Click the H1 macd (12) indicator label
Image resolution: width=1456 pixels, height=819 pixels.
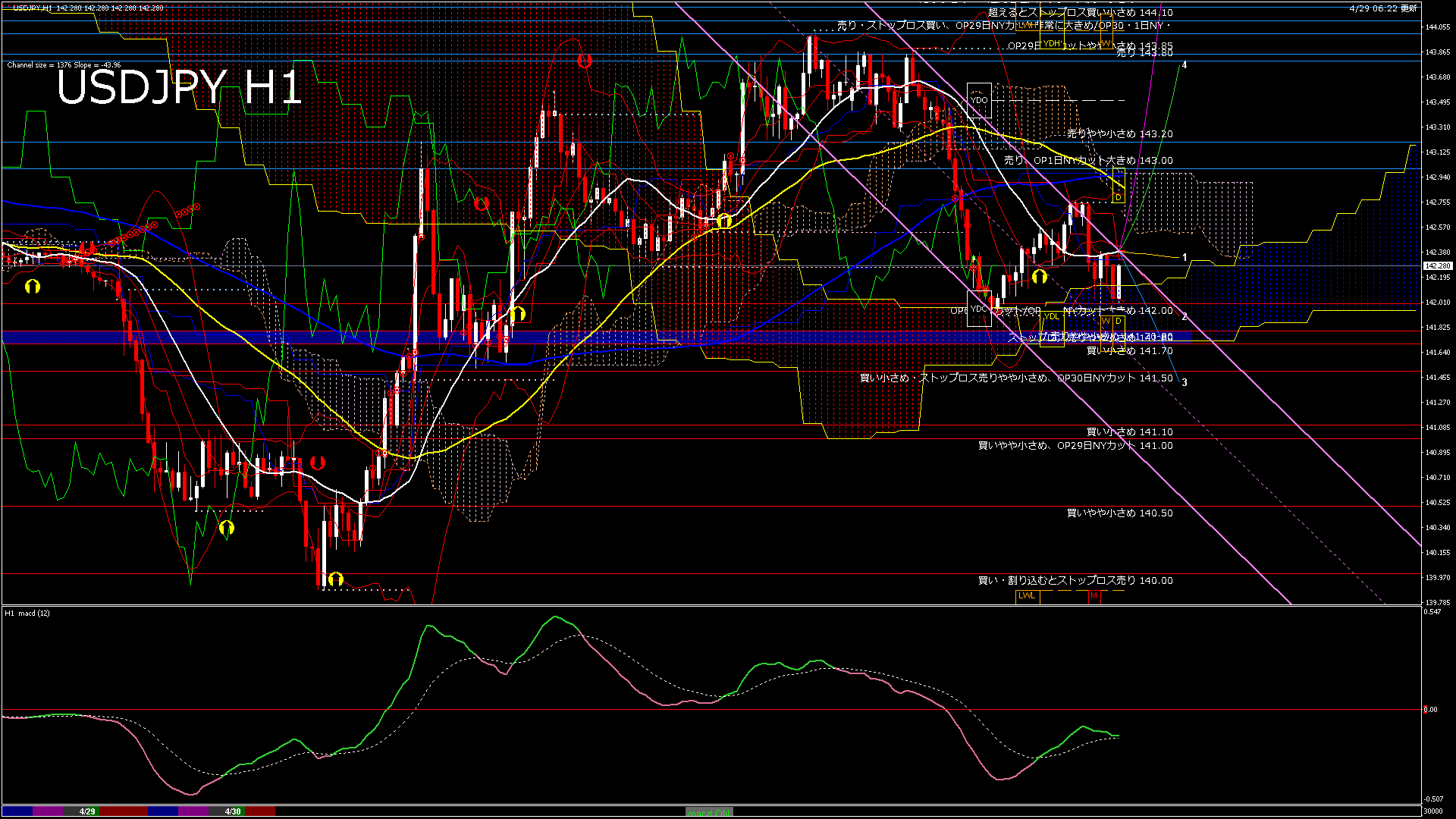pyautogui.click(x=27, y=613)
